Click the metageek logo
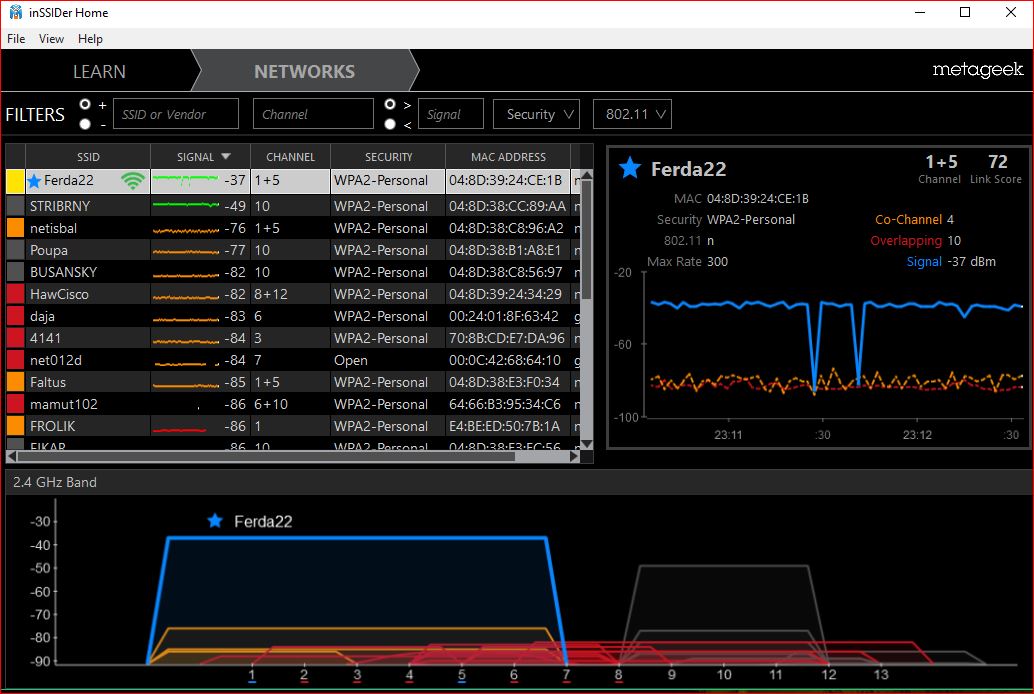Image resolution: width=1034 pixels, height=694 pixels. coord(976,71)
